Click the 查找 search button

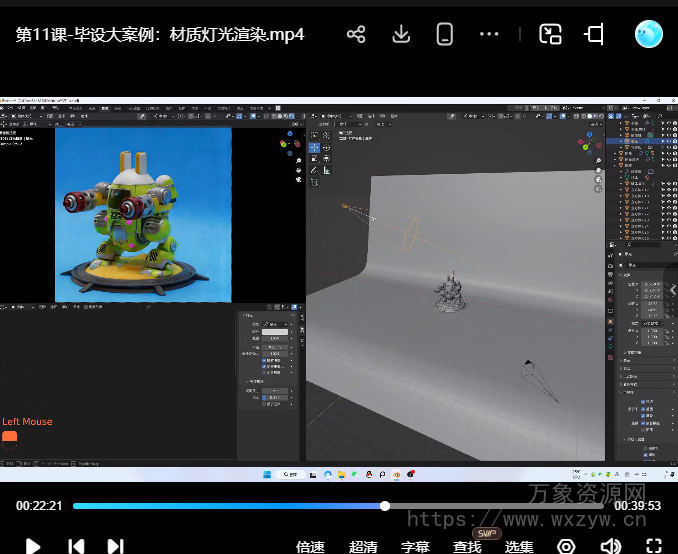(x=467, y=546)
